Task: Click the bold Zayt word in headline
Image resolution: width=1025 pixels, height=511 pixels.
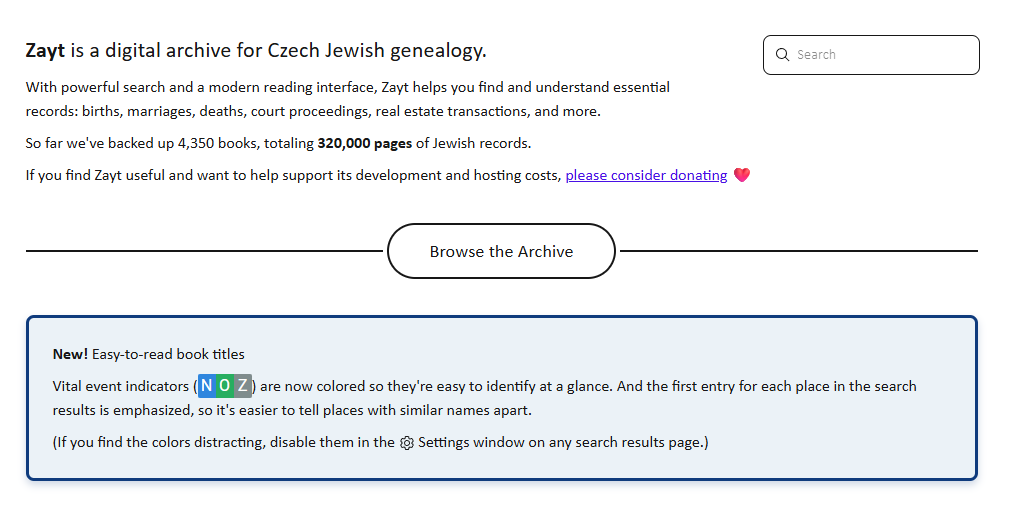Action: point(45,50)
